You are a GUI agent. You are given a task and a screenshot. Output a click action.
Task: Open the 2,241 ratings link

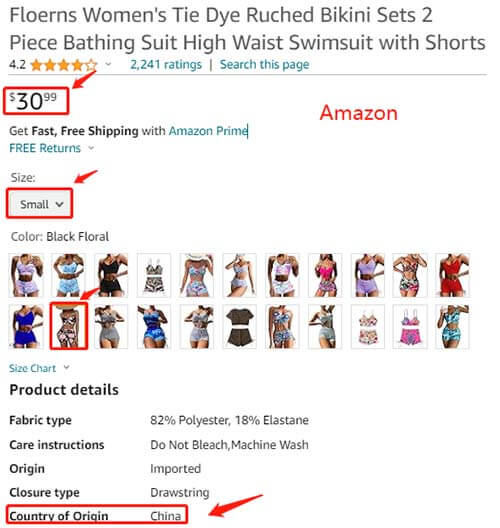click(x=166, y=64)
